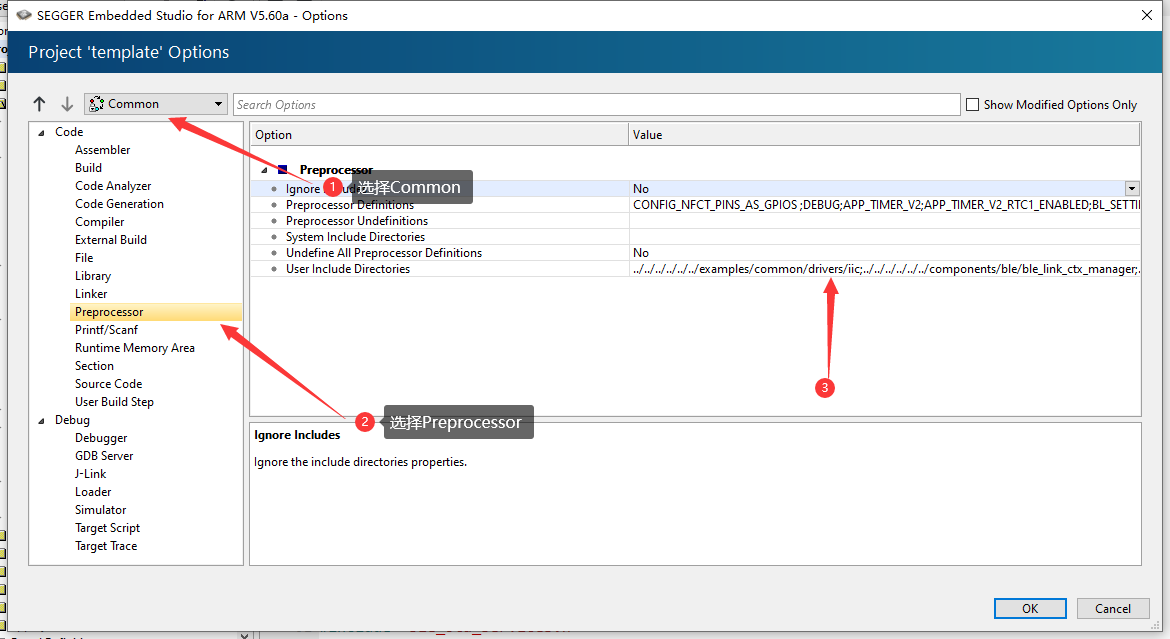This screenshot has width=1170, height=639.
Task: Select Assembler in the options tree
Action: coord(102,150)
